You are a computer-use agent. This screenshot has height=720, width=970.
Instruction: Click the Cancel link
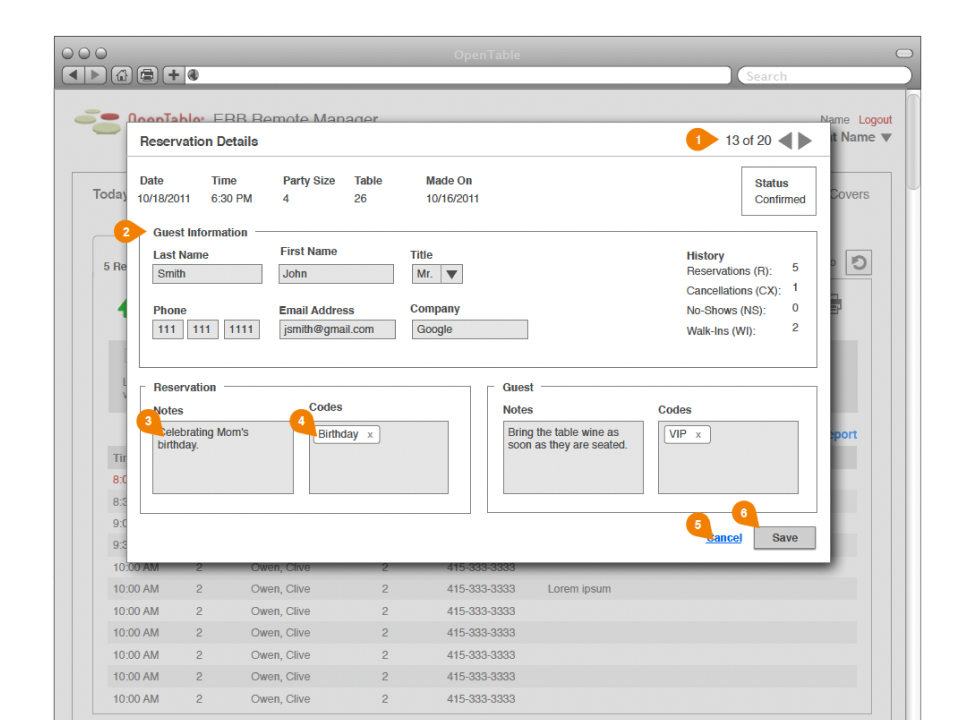coord(724,538)
